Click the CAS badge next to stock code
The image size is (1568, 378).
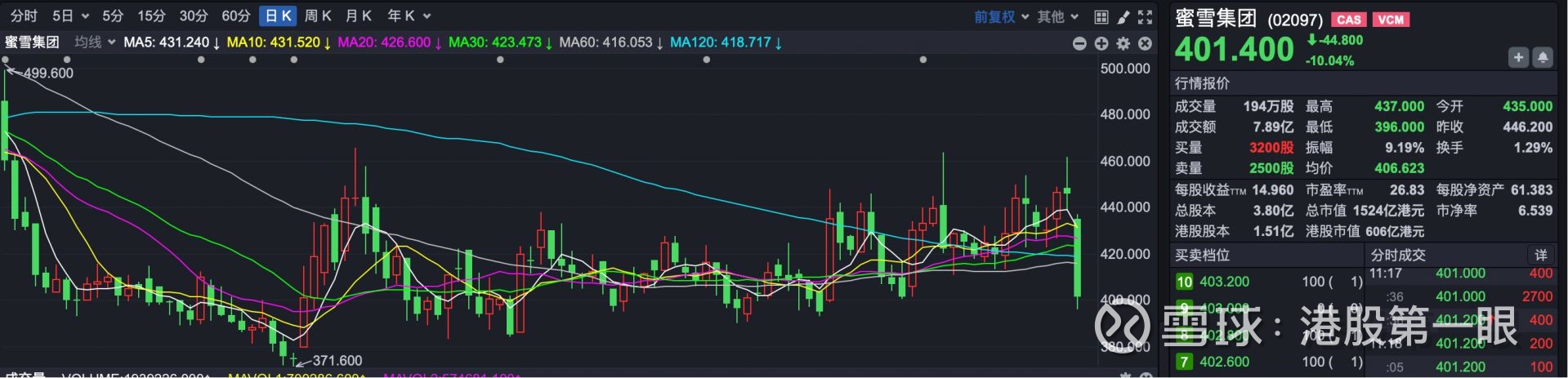(x=1349, y=20)
